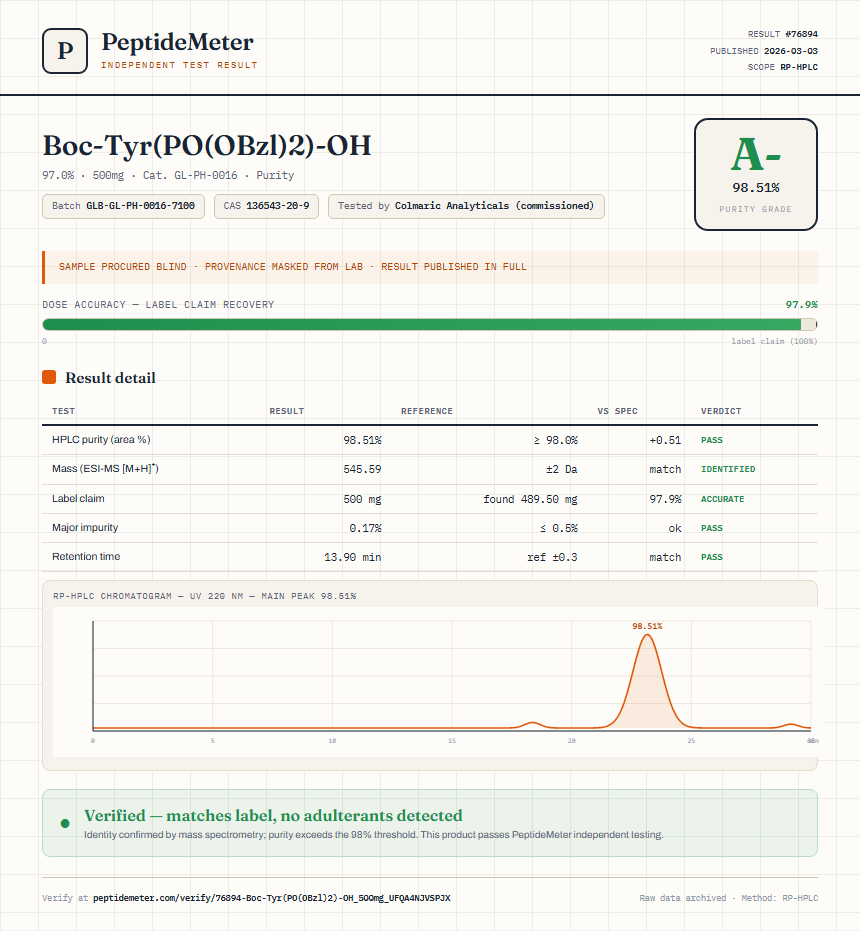Click the VERDICT column header
Image resolution: width=860 pixels, height=931 pixels.
pyautogui.click(x=721, y=411)
